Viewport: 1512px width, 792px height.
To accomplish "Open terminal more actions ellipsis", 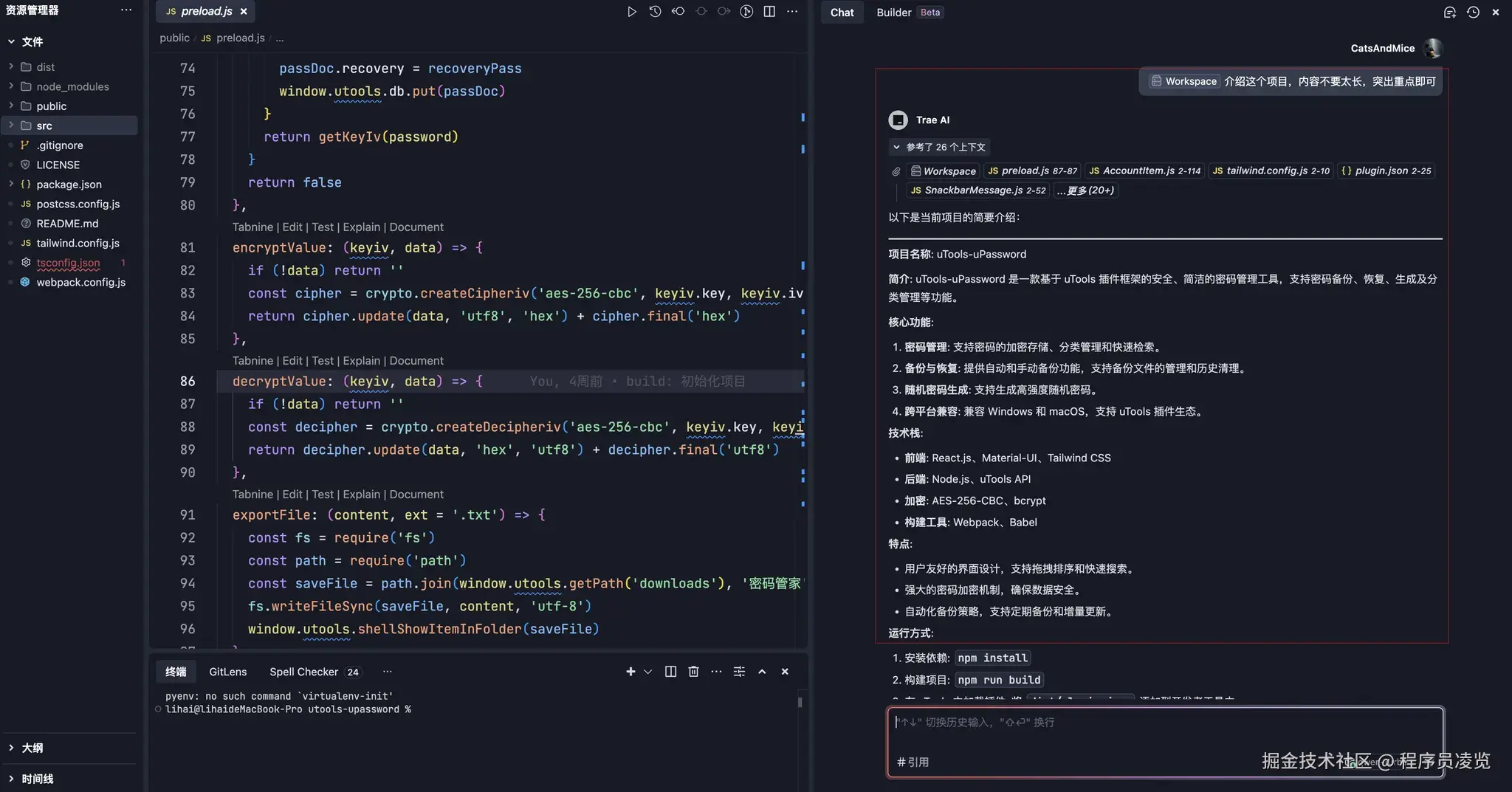I will (716, 672).
